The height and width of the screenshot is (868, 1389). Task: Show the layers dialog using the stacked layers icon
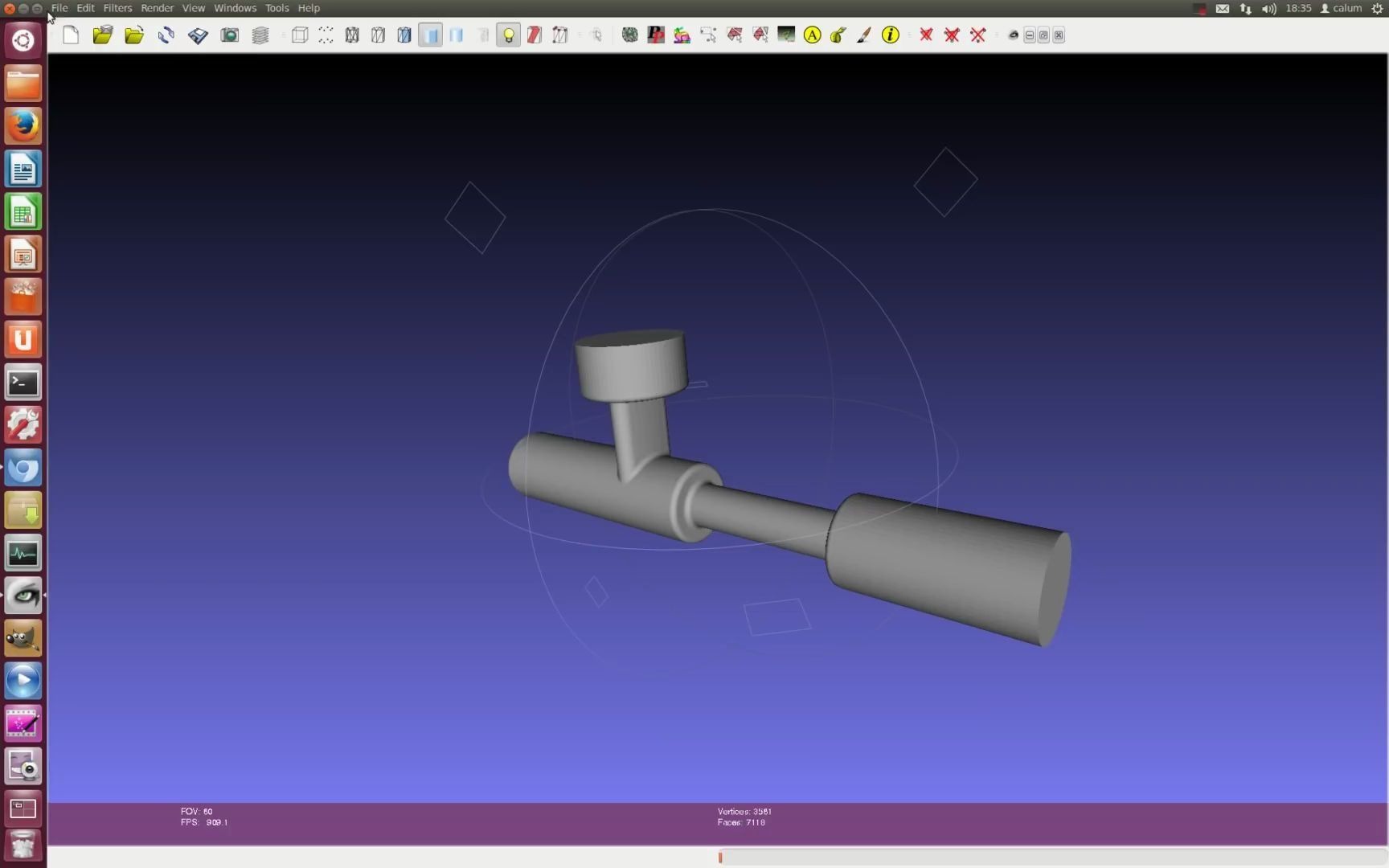pyautogui.click(x=260, y=35)
